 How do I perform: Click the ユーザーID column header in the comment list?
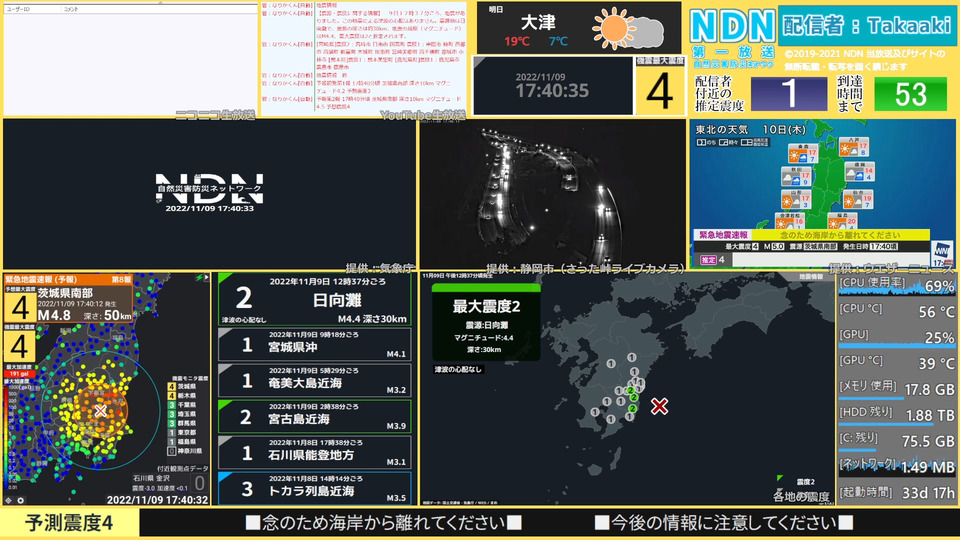click(x=18, y=9)
